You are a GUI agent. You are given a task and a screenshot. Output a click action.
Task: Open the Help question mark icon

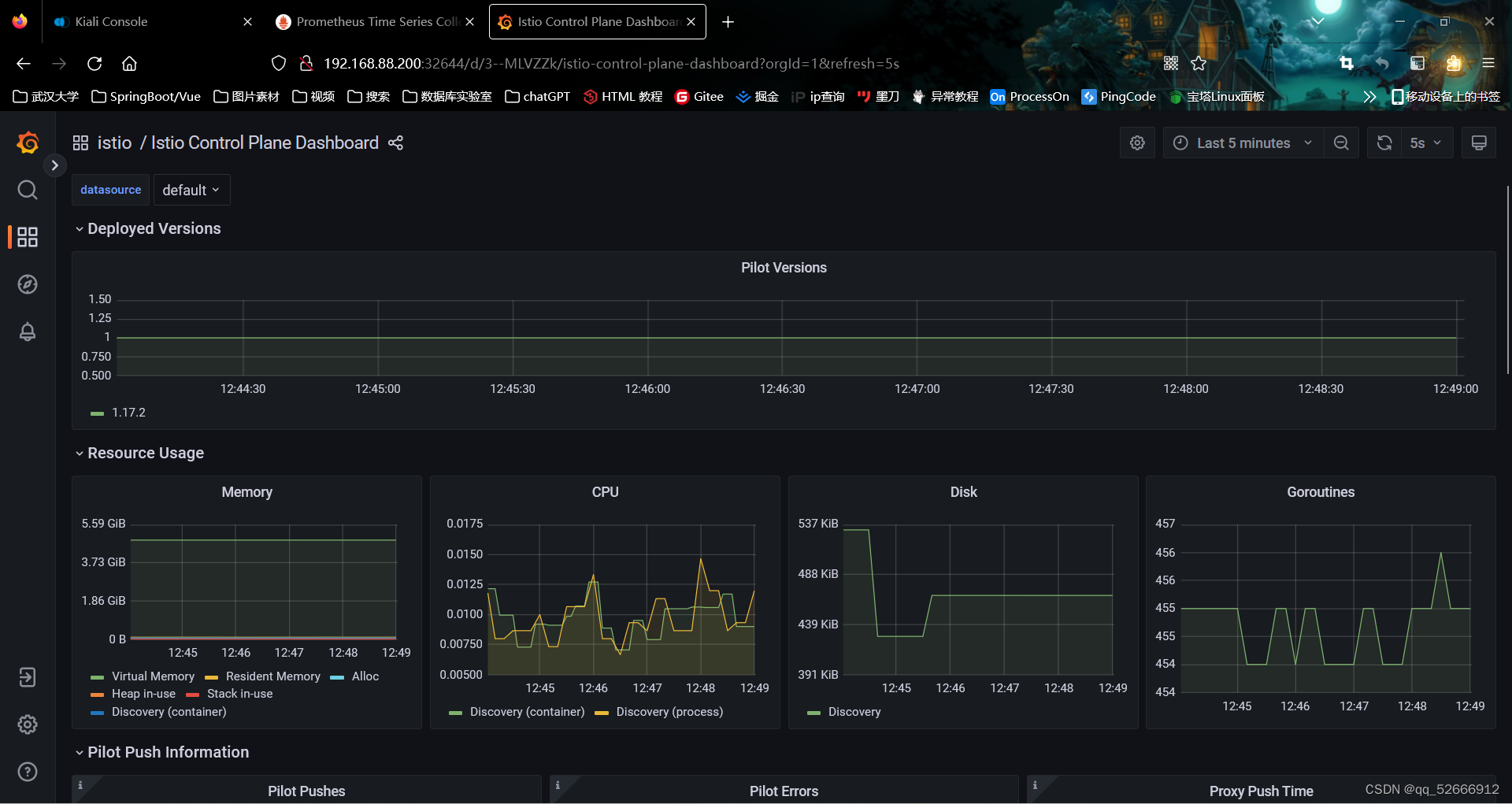(28, 772)
